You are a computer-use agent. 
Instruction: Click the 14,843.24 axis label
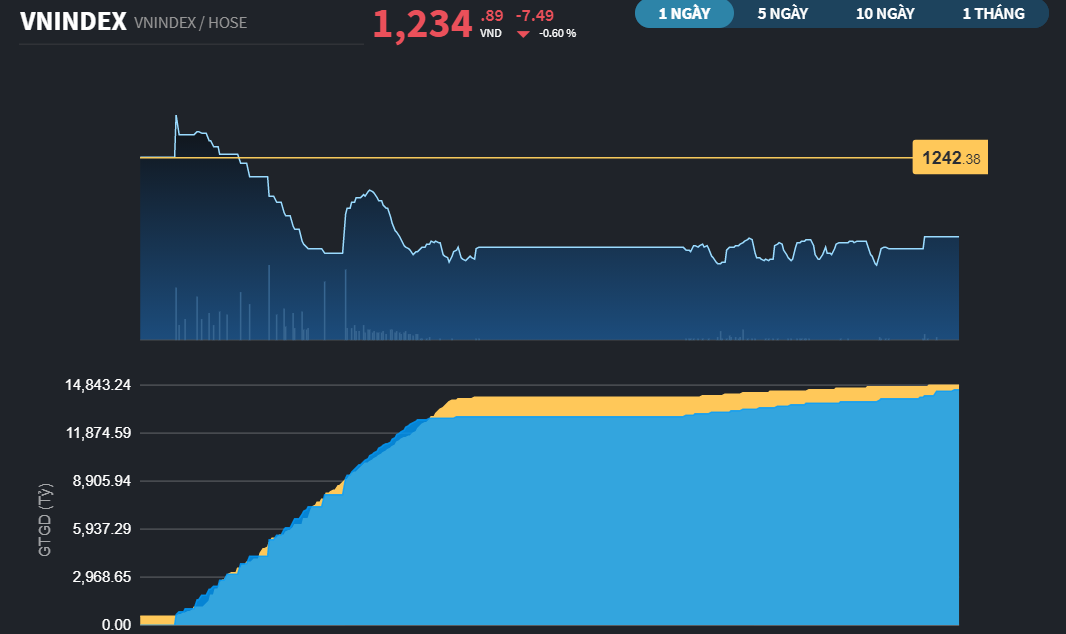coord(98,385)
